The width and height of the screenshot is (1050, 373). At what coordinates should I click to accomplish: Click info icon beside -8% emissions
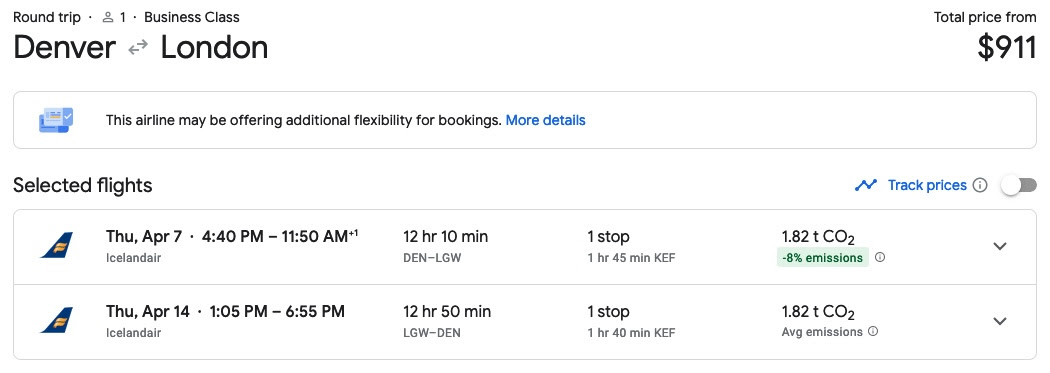tap(880, 257)
